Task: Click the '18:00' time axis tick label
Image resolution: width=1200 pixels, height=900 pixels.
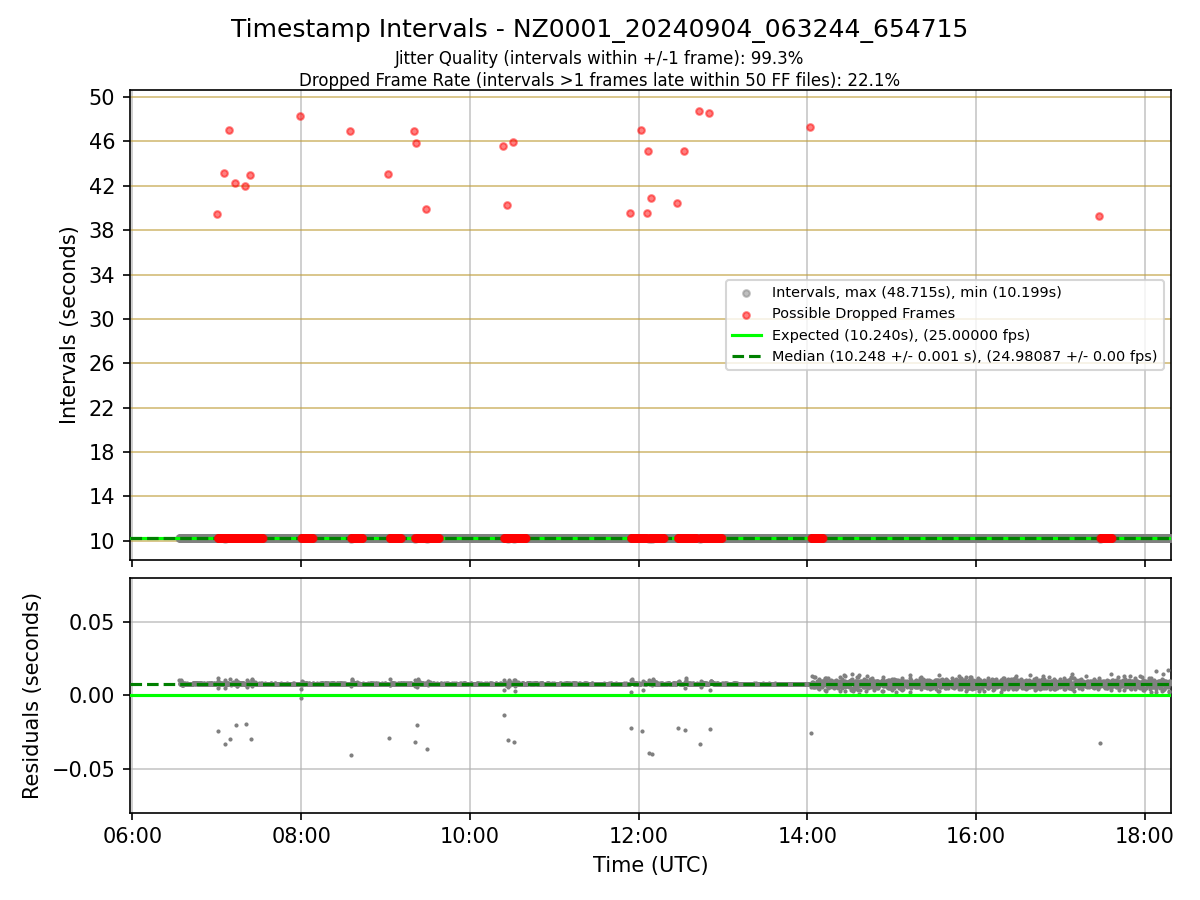Action: (1145, 834)
